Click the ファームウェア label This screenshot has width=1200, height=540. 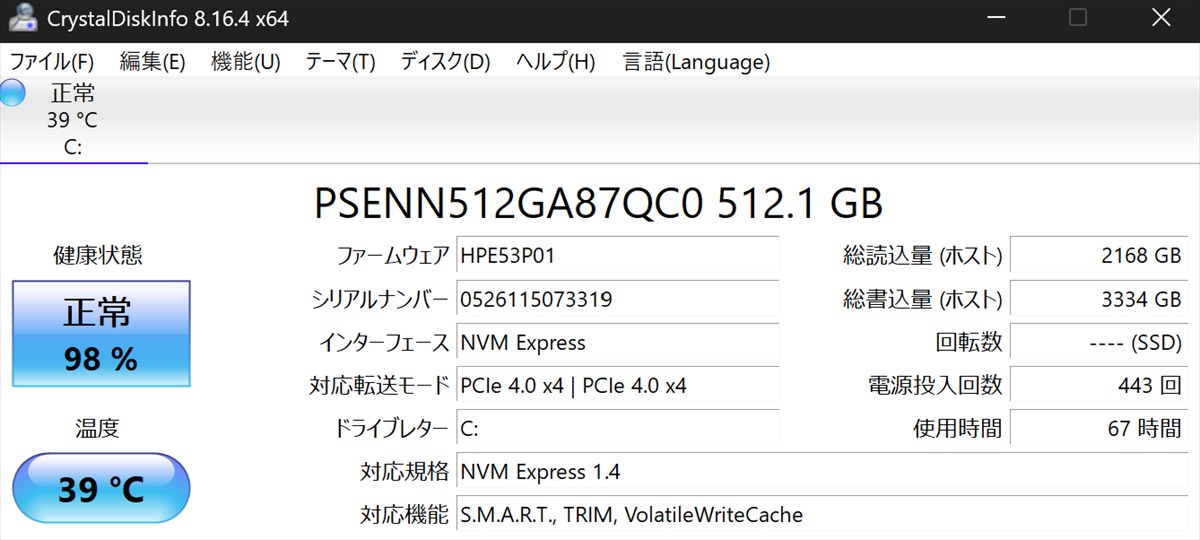392,255
